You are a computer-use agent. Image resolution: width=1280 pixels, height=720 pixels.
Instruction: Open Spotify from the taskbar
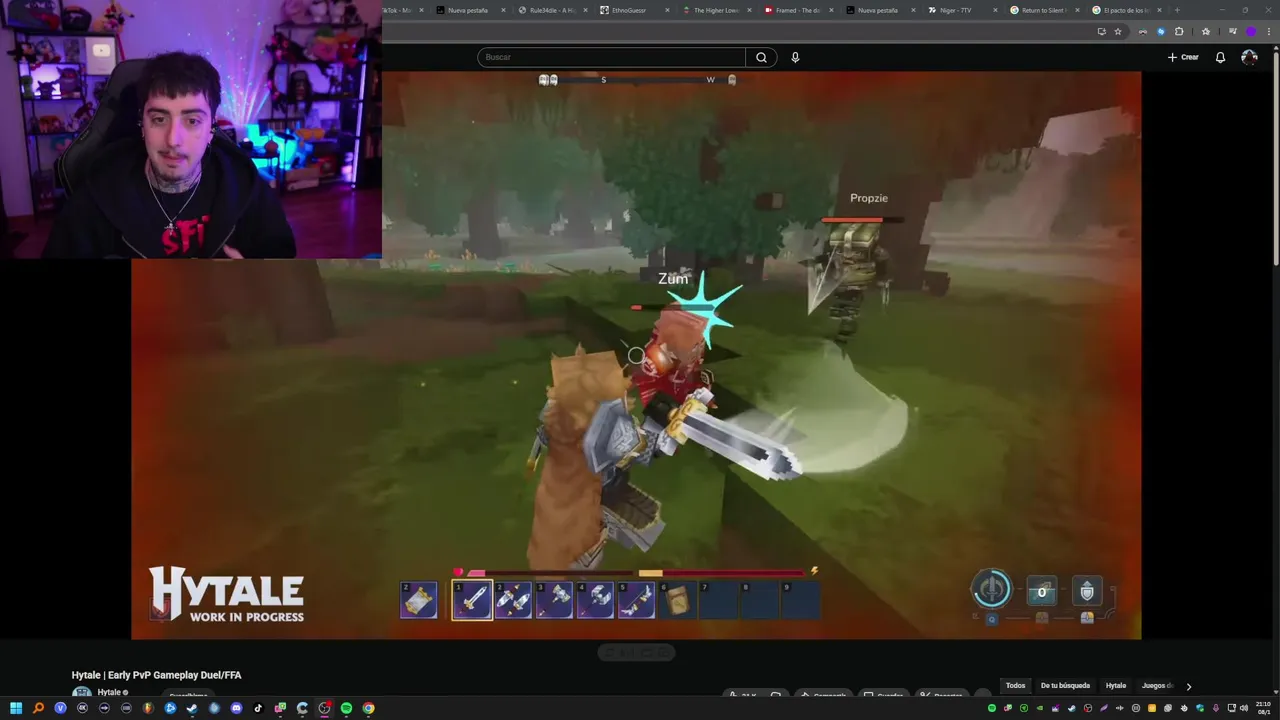[x=346, y=708]
